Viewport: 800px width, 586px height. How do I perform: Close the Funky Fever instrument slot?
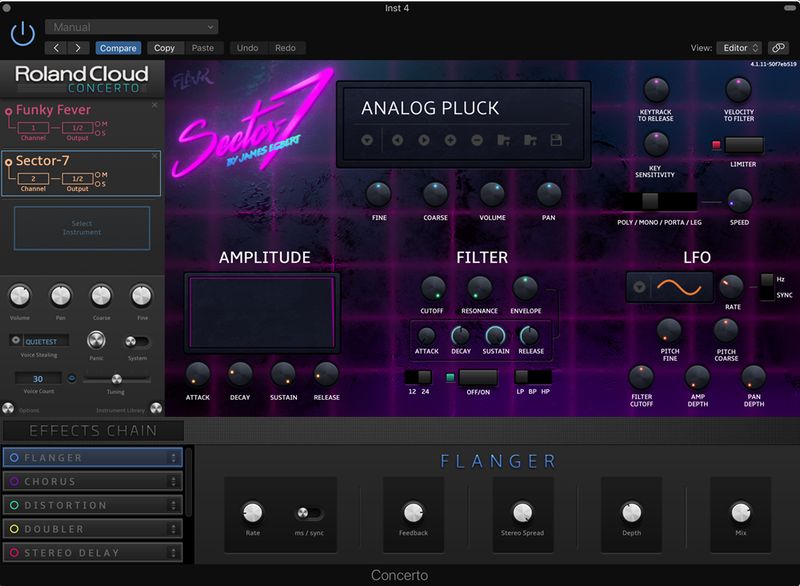(x=155, y=105)
